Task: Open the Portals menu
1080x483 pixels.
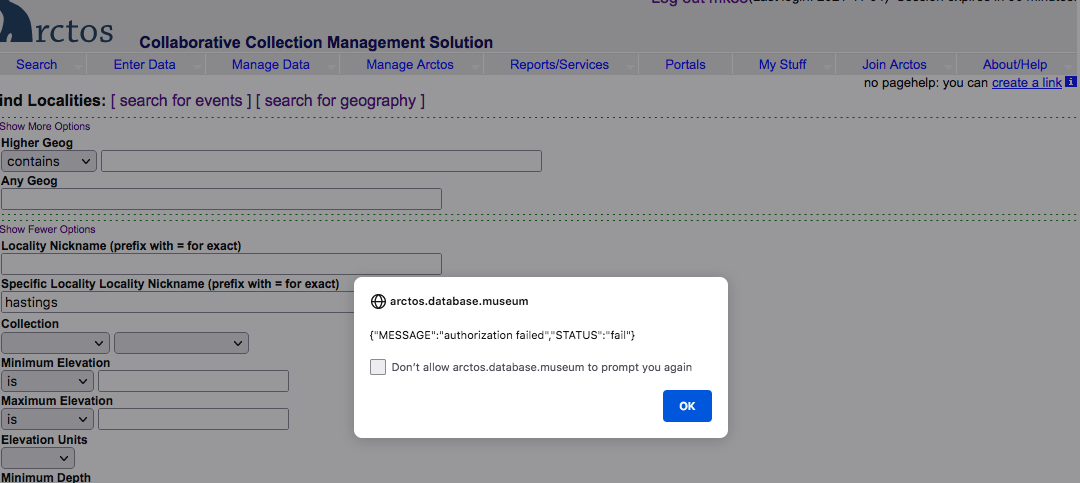Action: (x=685, y=65)
